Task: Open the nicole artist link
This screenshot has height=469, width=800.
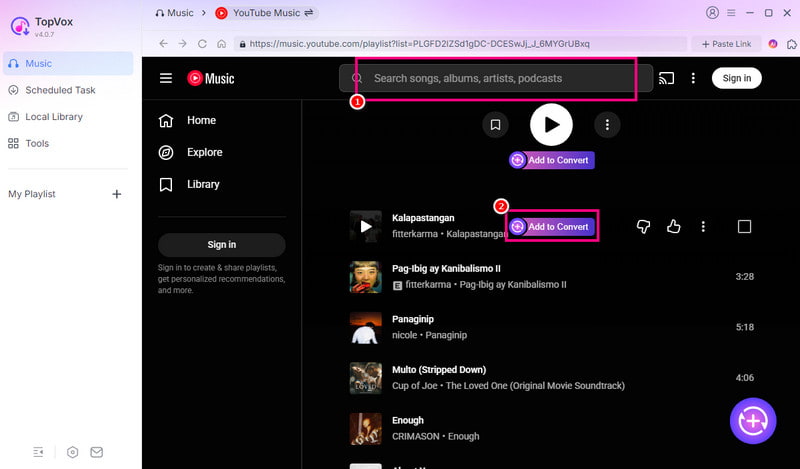Action: pyautogui.click(x=404, y=335)
